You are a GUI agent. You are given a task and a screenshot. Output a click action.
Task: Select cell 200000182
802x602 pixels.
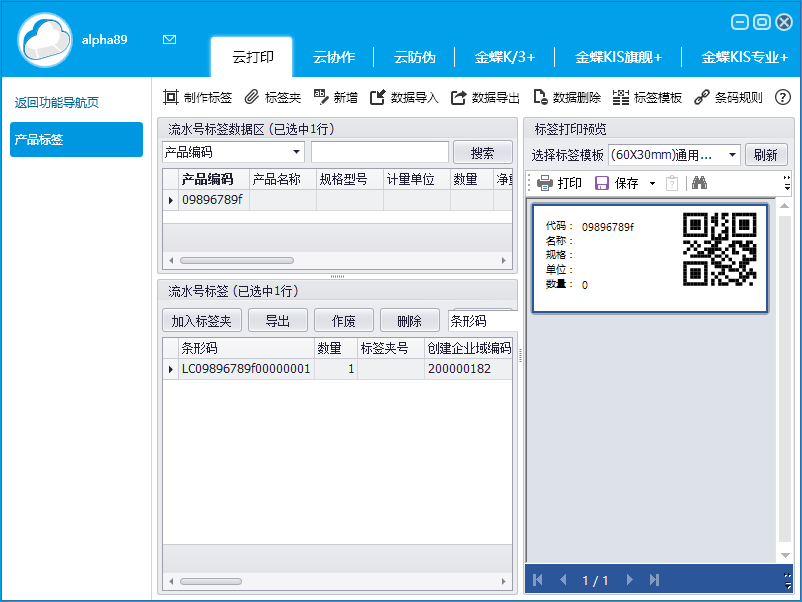pyautogui.click(x=468, y=369)
